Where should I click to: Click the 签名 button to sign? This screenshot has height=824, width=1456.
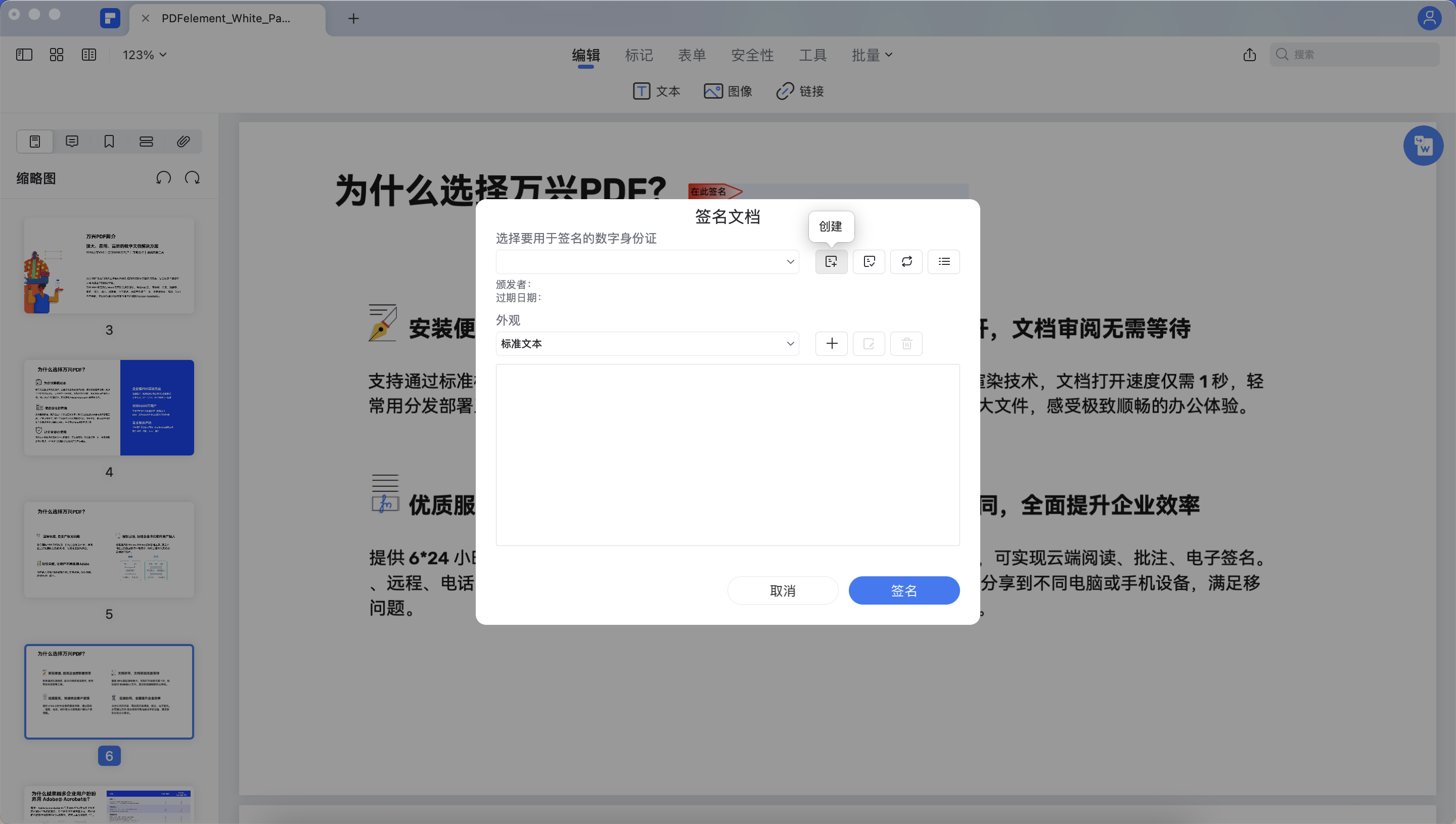[904, 590]
